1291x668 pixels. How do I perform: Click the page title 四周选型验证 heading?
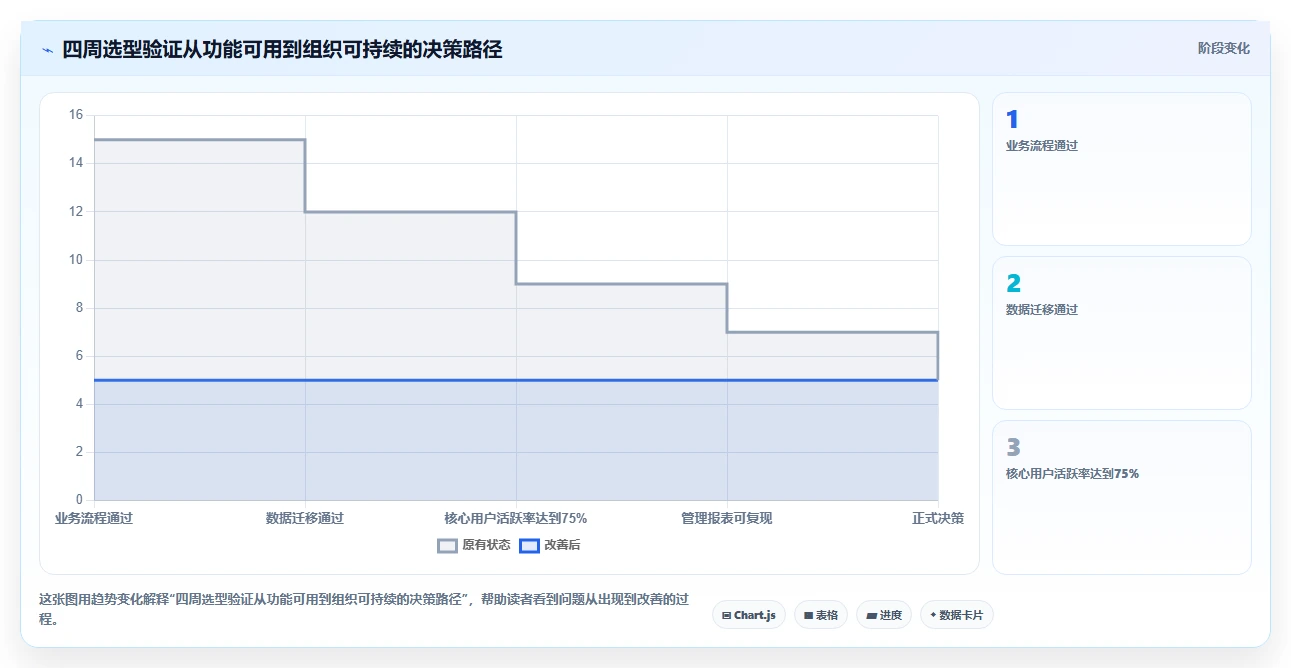pos(282,49)
